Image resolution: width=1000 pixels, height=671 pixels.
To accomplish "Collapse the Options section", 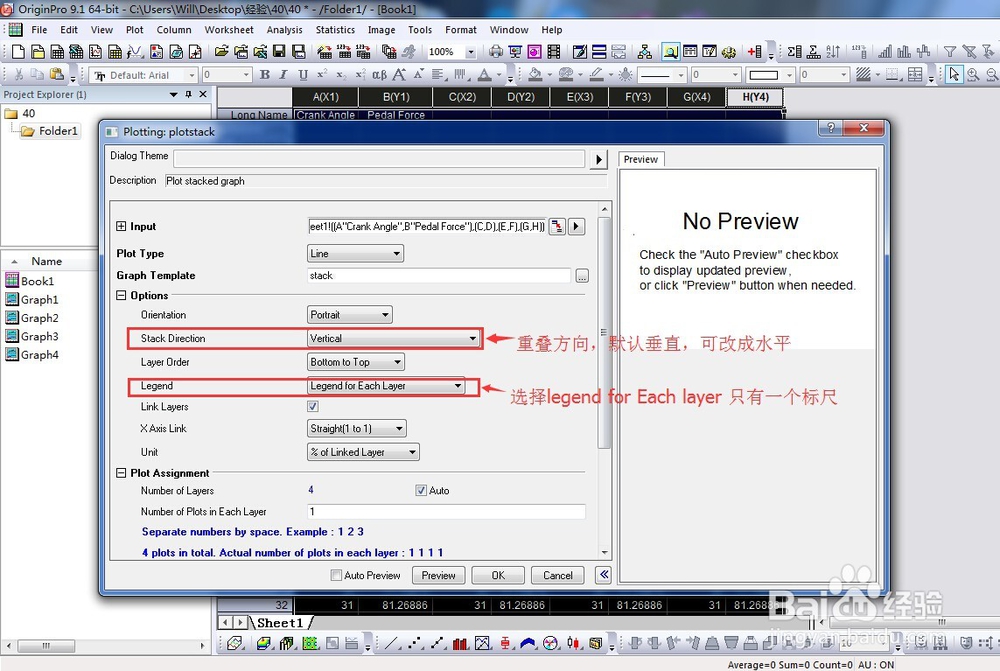I will coord(121,295).
